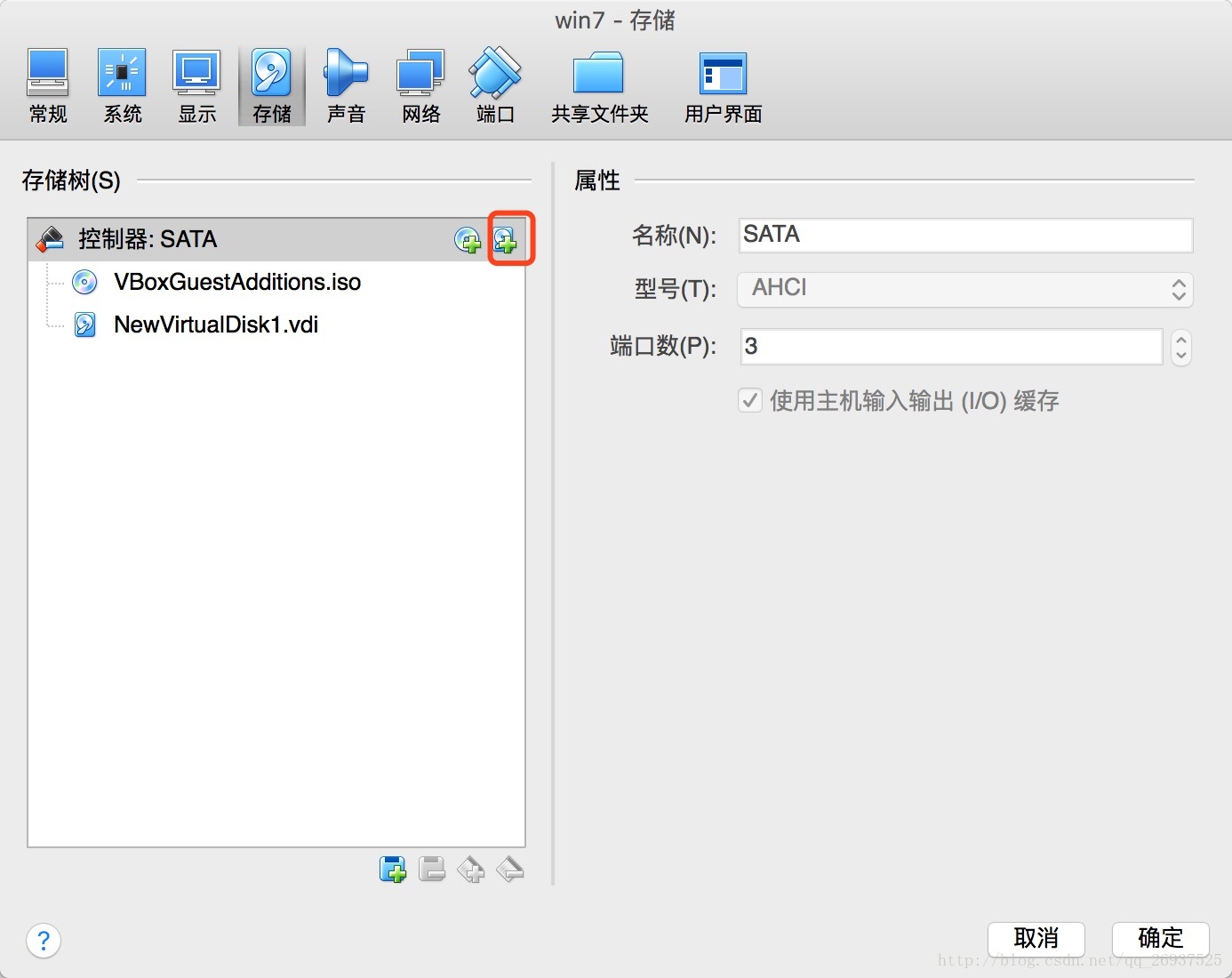Open the 系统 (System) settings tab

click(x=123, y=86)
